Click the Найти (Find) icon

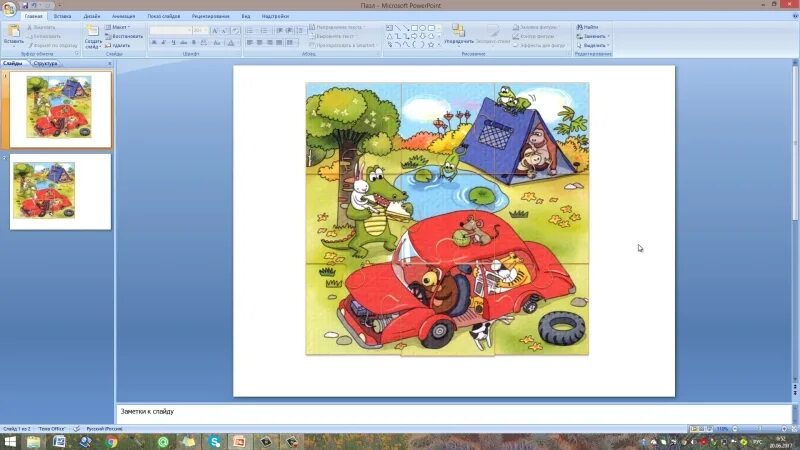(587, 27)
